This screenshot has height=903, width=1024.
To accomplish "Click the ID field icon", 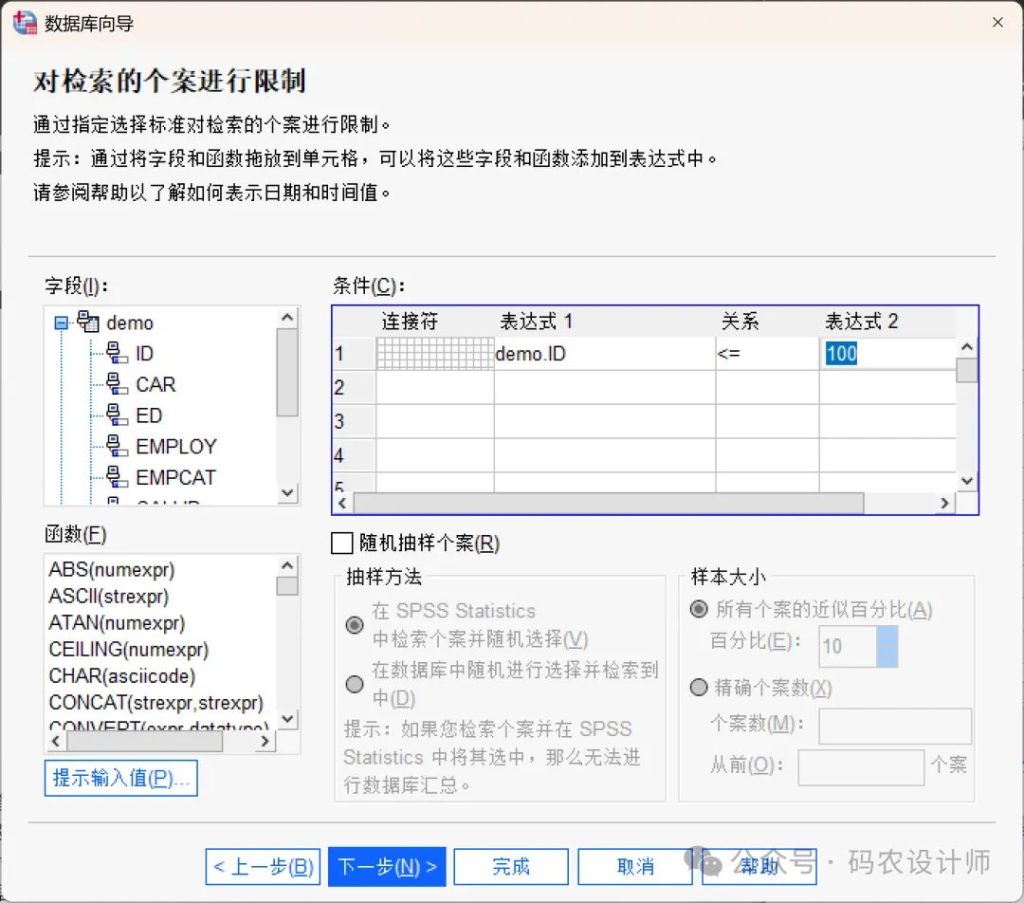I will click(117, 353).
